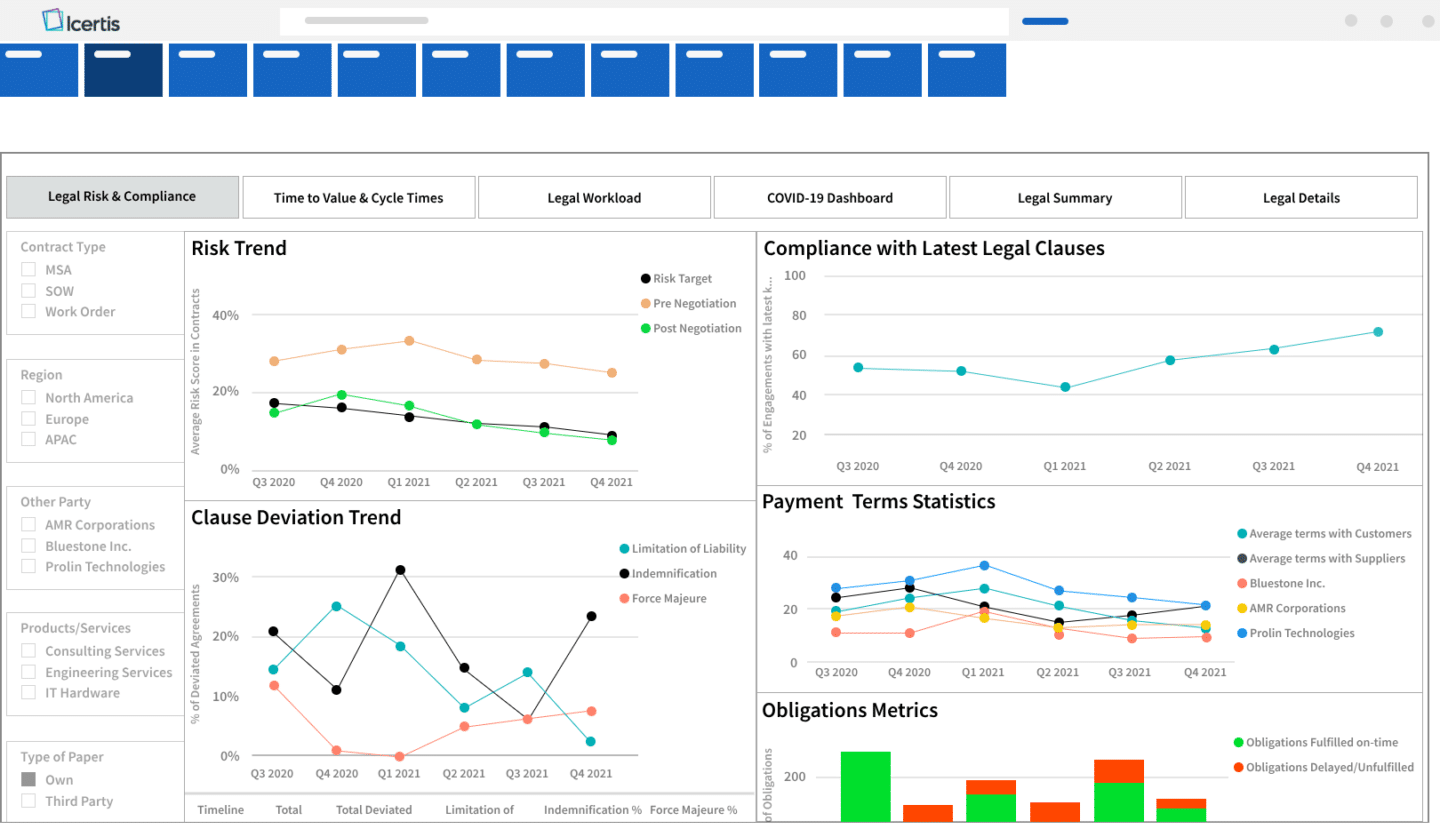Viewport: 1440px width, 829px height.
Task: Check the MSA contract type filter
Action: (x=28, y=269)
